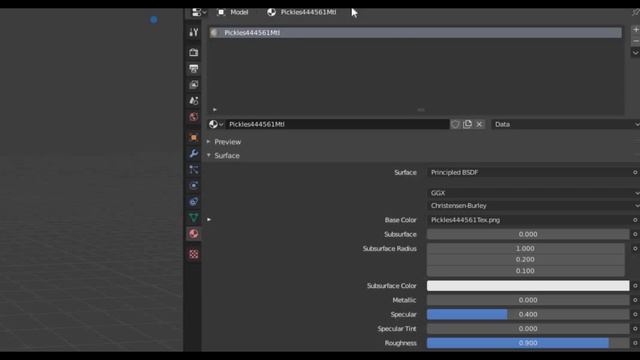
Task: Click the Model object icon in header
Action: [221, 12]
